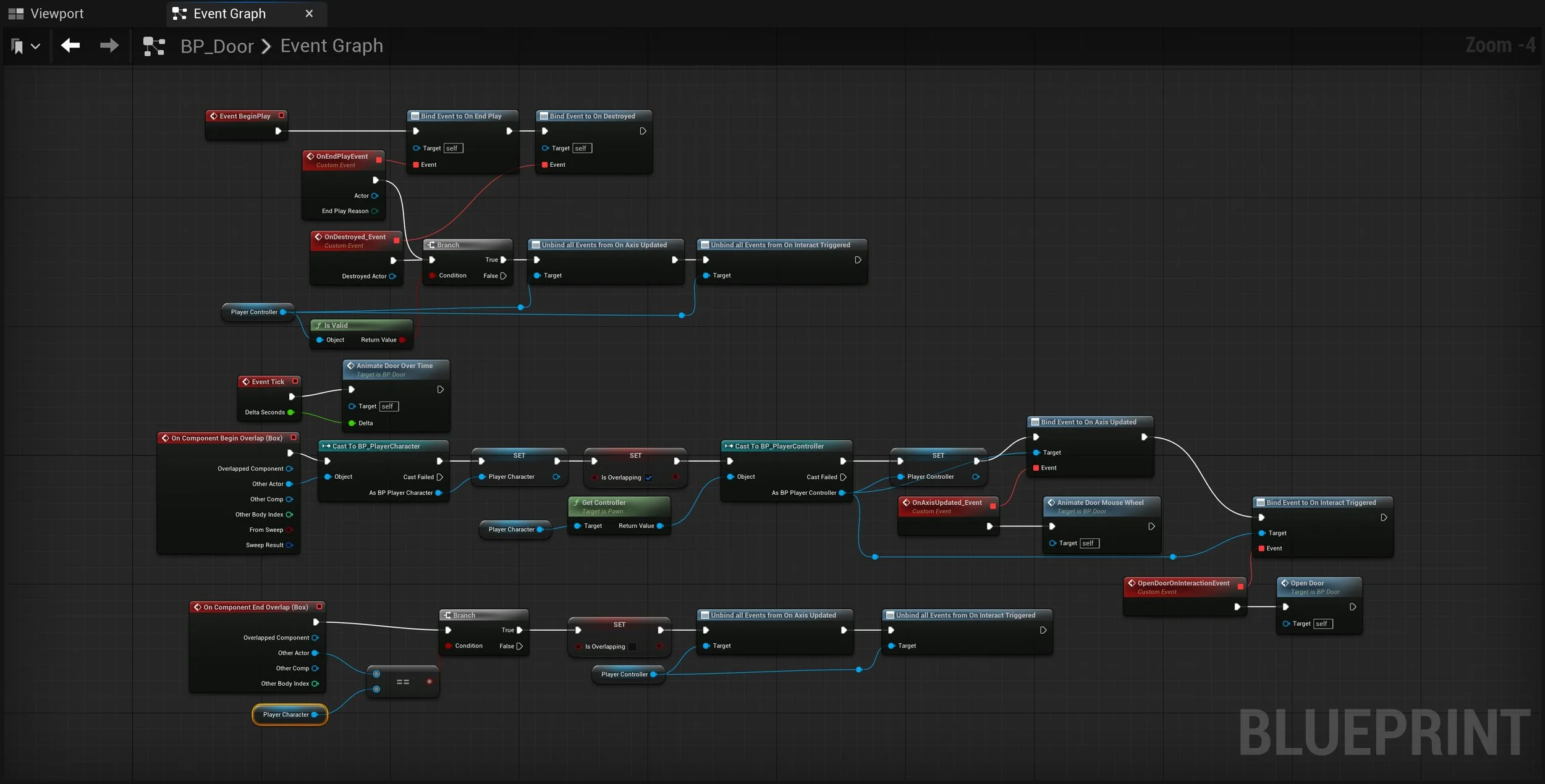Click the forward navigation arrow
Viewport: 1545px width, 784px height.
pyautogui.click(x=109, y=45)
